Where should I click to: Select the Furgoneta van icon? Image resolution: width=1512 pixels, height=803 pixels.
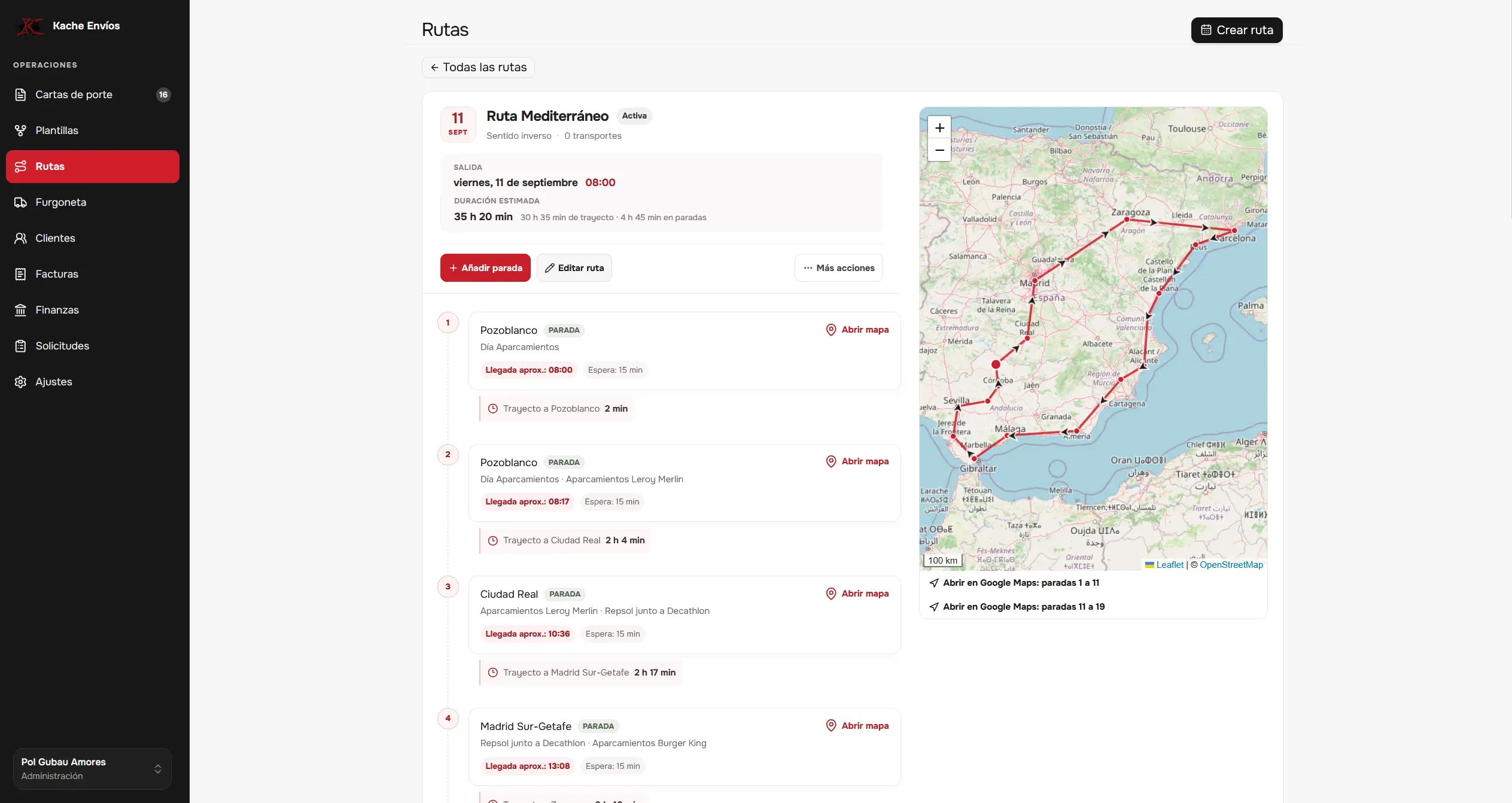(20, 202)
